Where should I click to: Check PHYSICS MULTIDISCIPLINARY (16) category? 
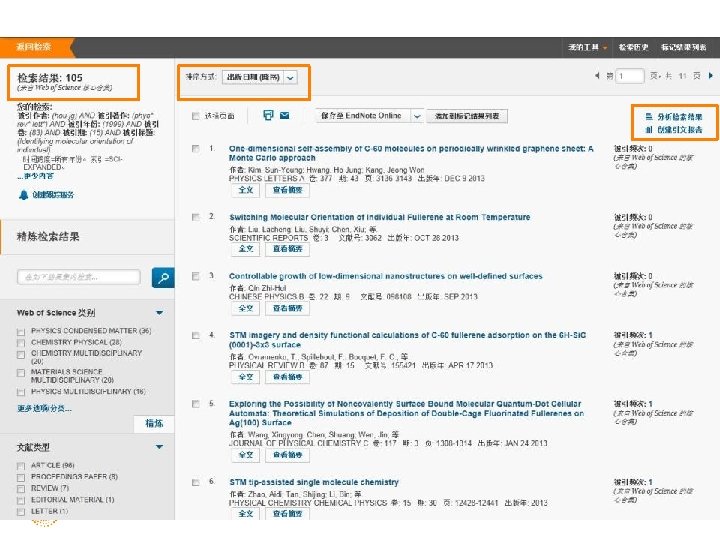(x=21, y=392)
